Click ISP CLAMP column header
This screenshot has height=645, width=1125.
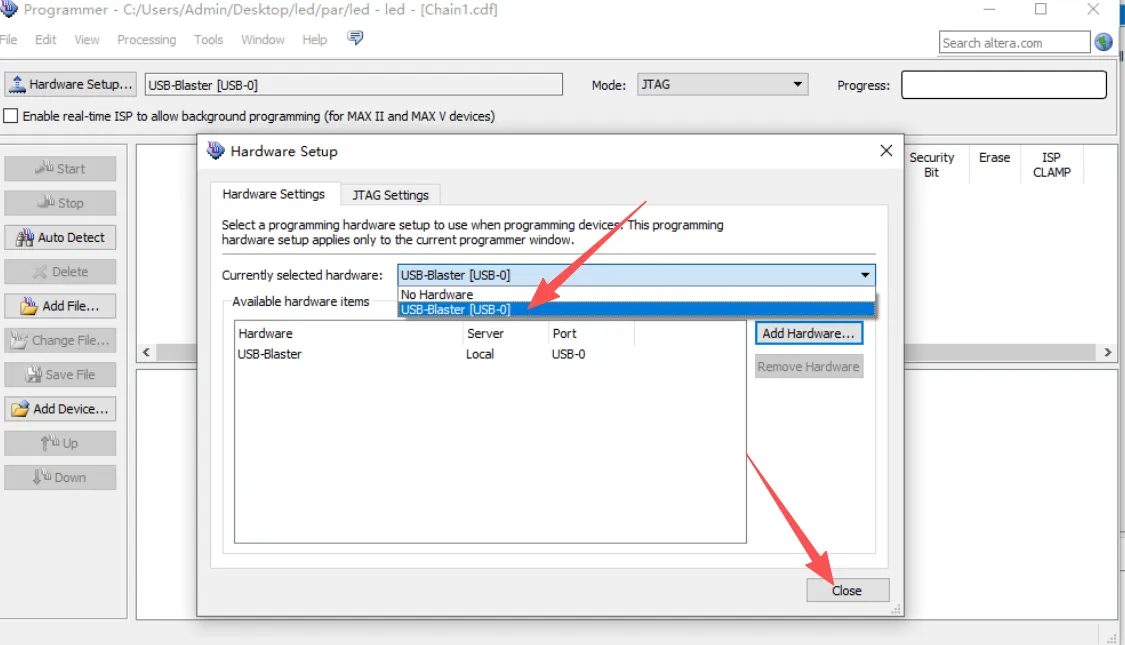tap(1052, 164)
